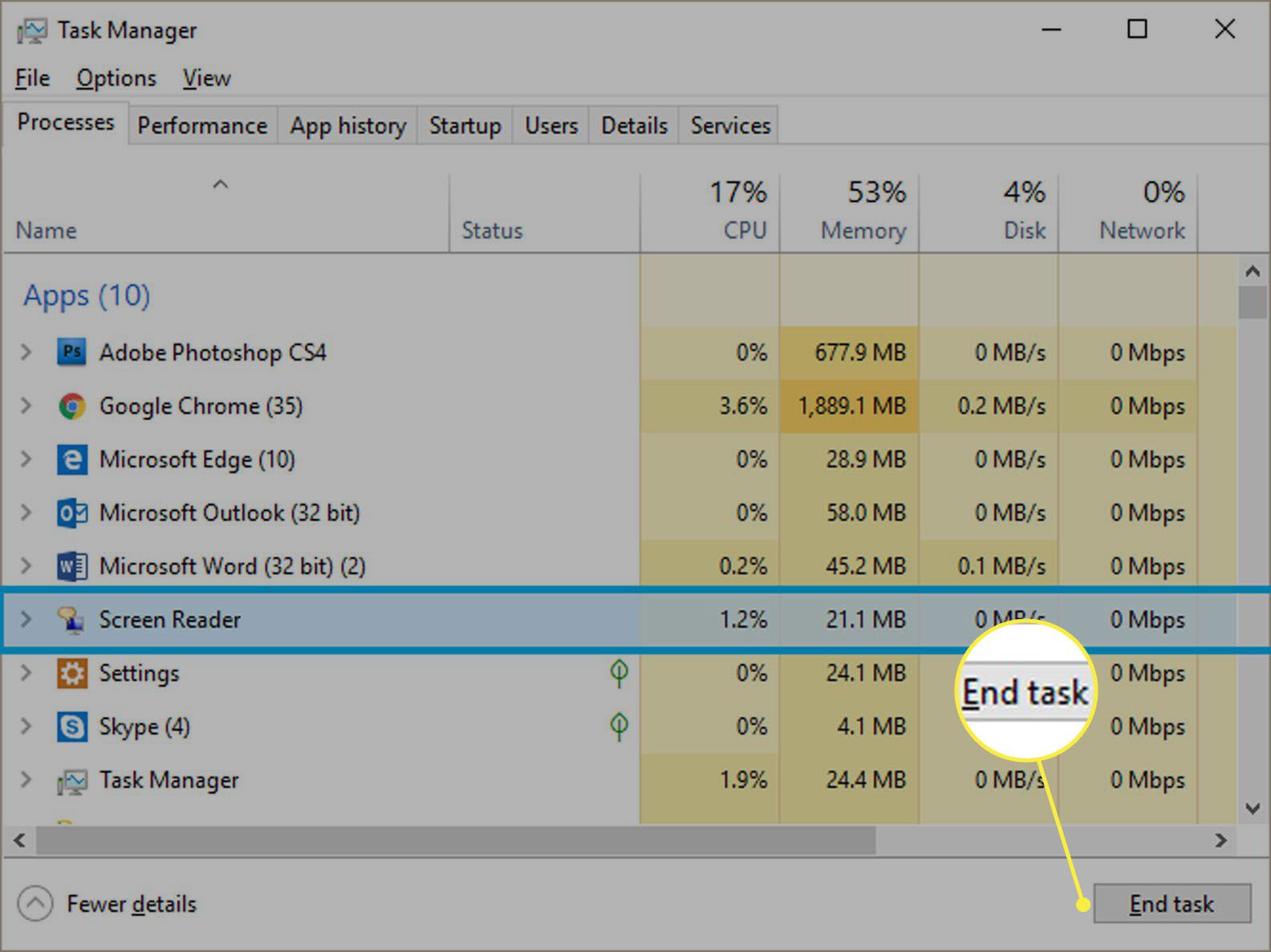Sort processes by Network column
The image size is (1271, 952).
tap(1127, 214)
